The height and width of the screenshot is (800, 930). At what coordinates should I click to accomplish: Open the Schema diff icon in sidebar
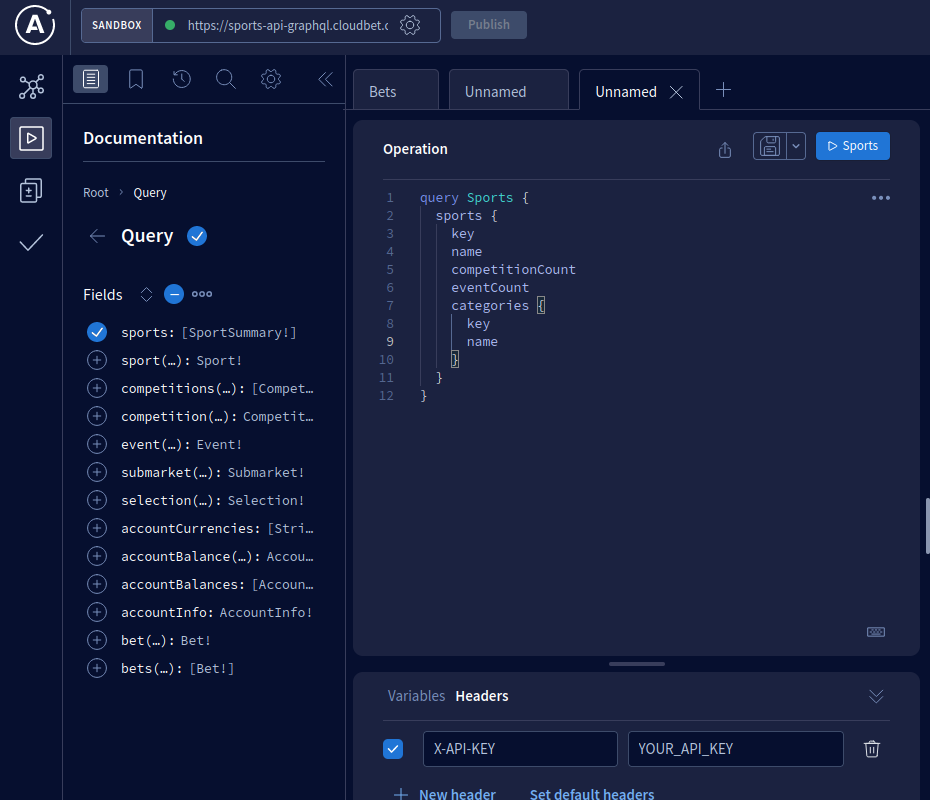[x=31, y=190]
